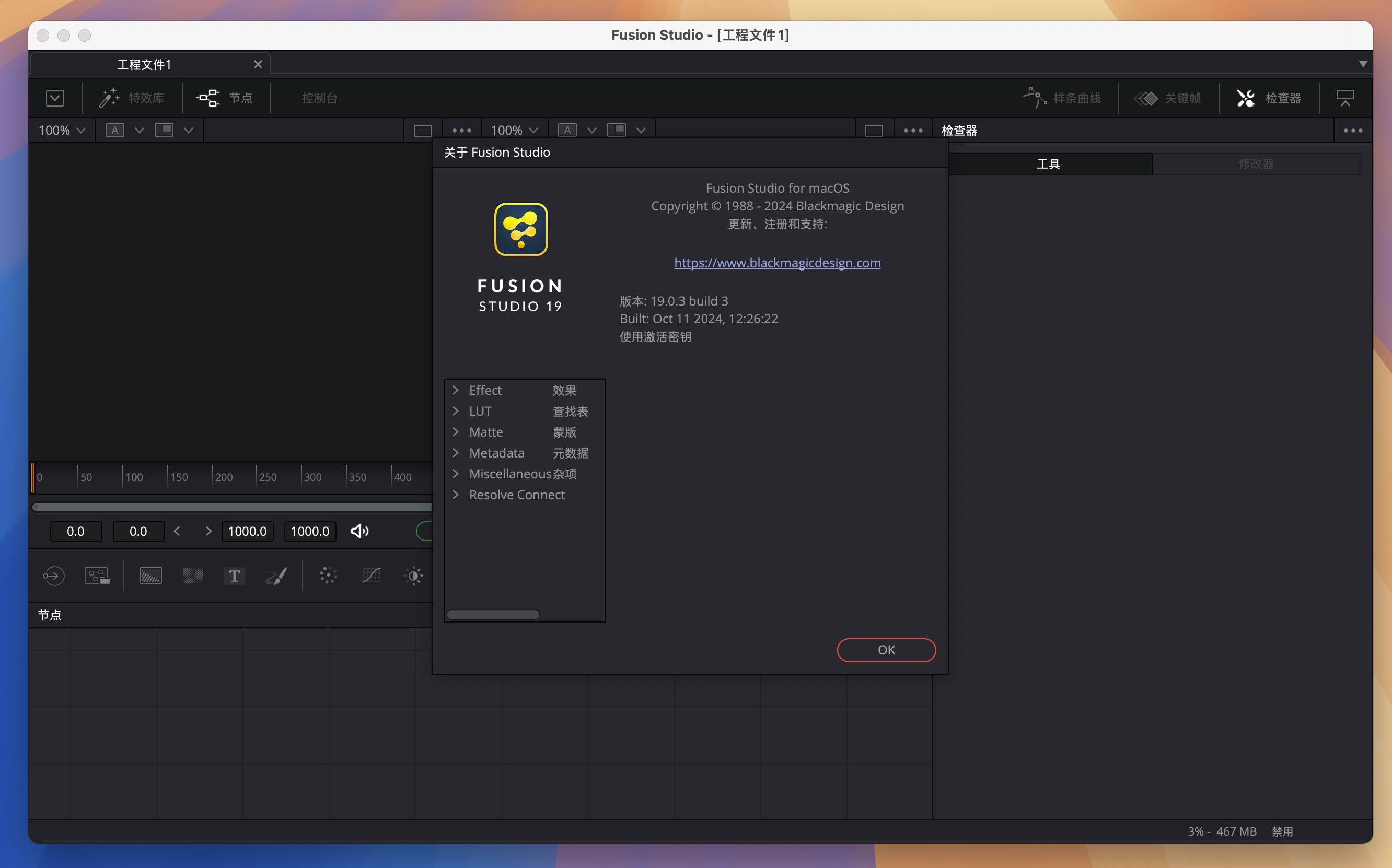
Task: Click the 控制台 (Console) tab
Action: coord(319,97)
